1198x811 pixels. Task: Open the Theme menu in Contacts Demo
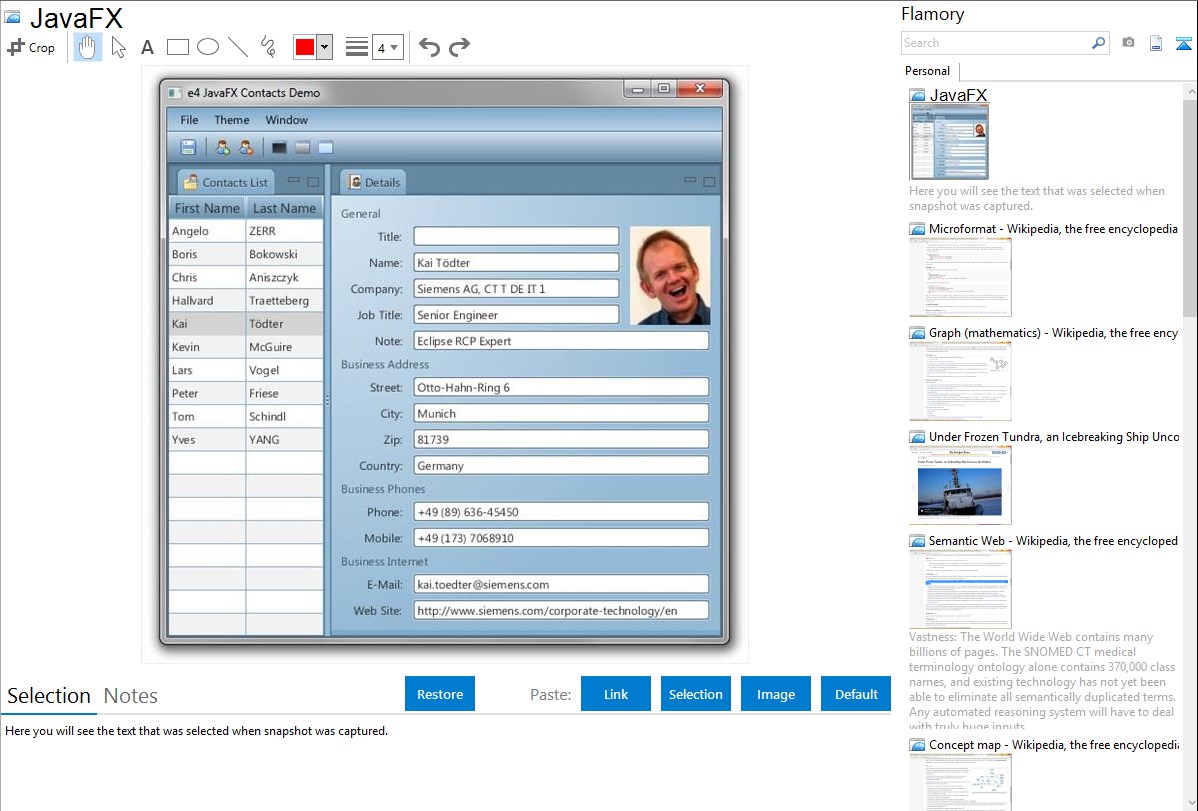[x=232, y=120]
